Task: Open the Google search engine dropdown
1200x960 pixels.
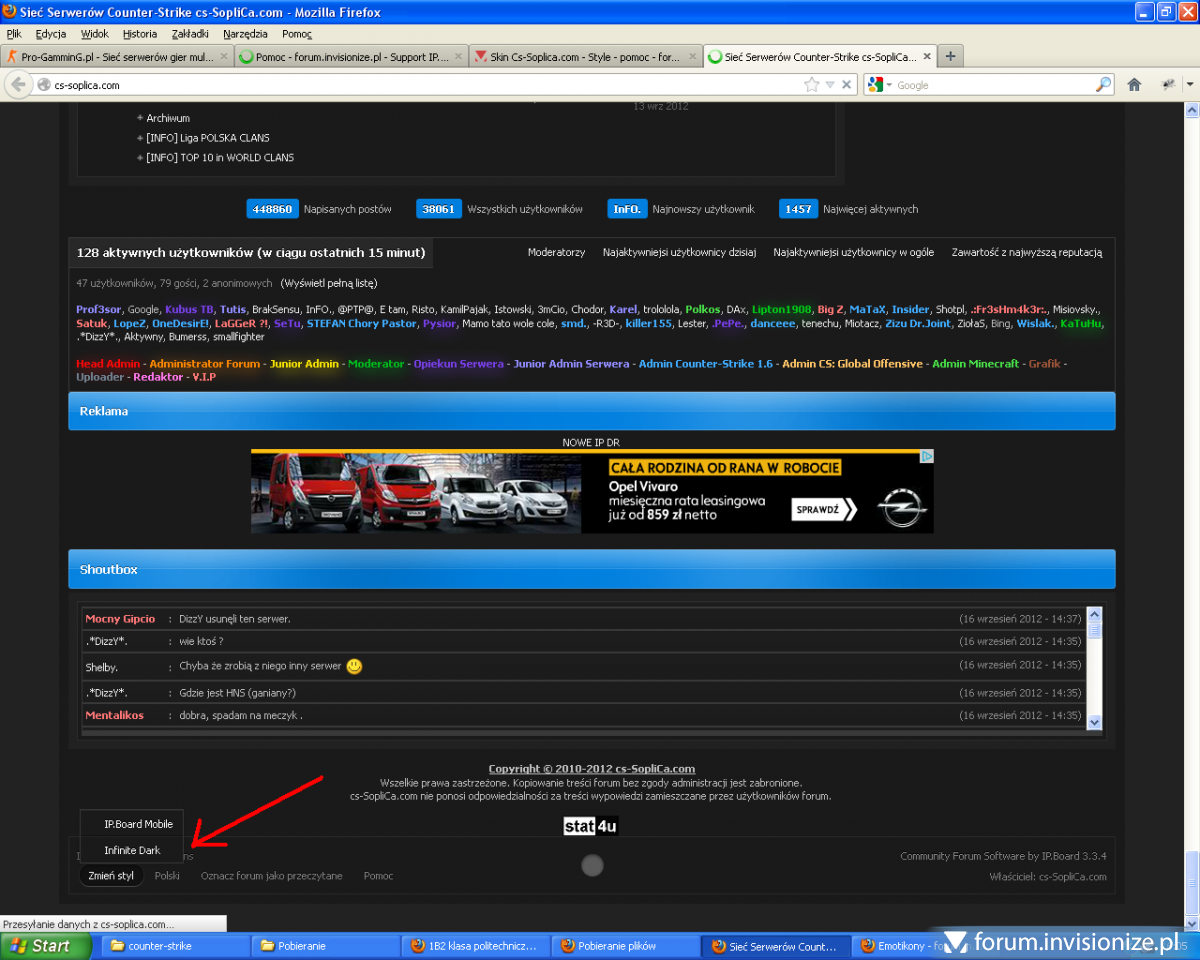Action: 880,85
